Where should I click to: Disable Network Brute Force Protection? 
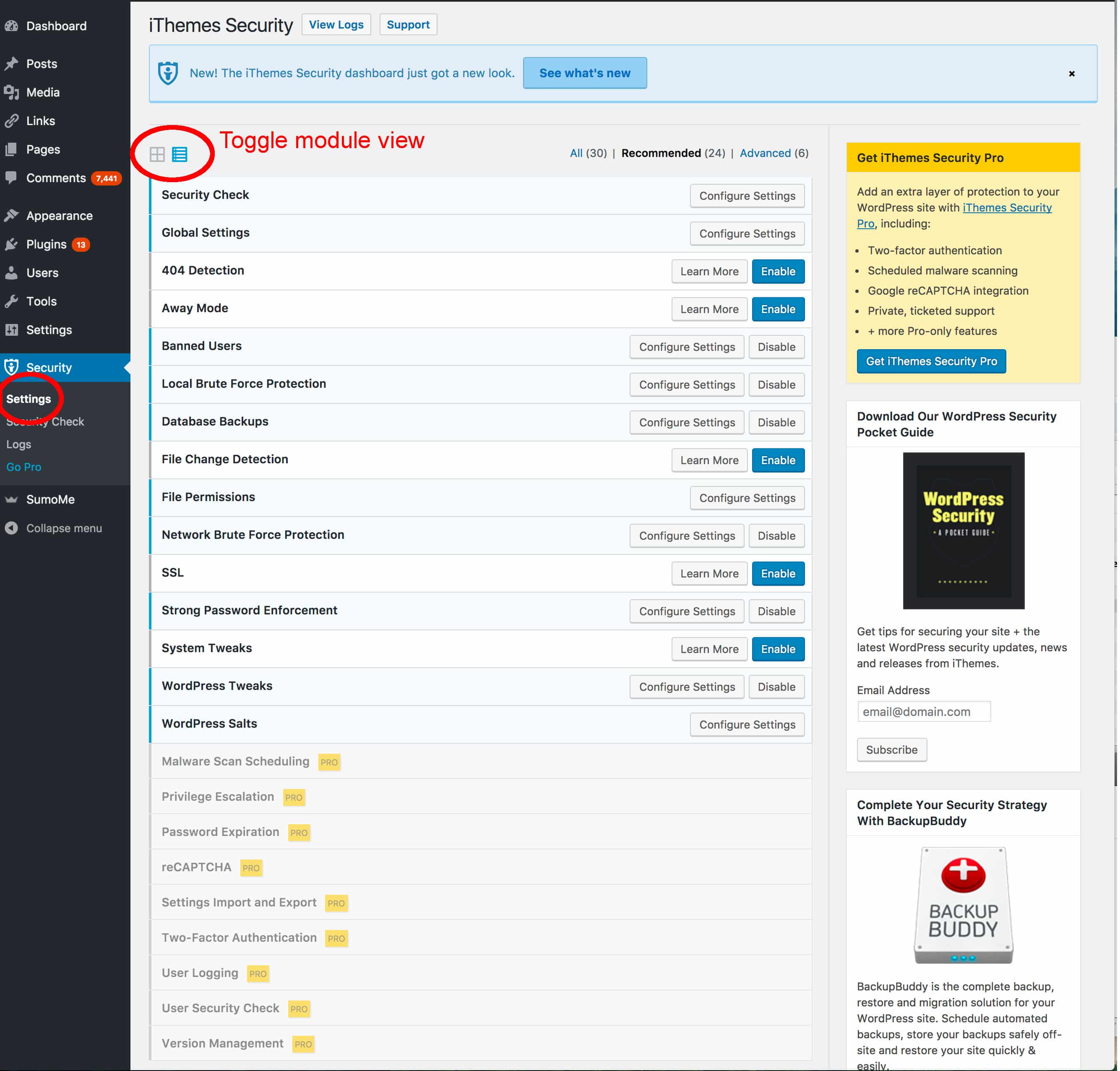coord(776,535)
